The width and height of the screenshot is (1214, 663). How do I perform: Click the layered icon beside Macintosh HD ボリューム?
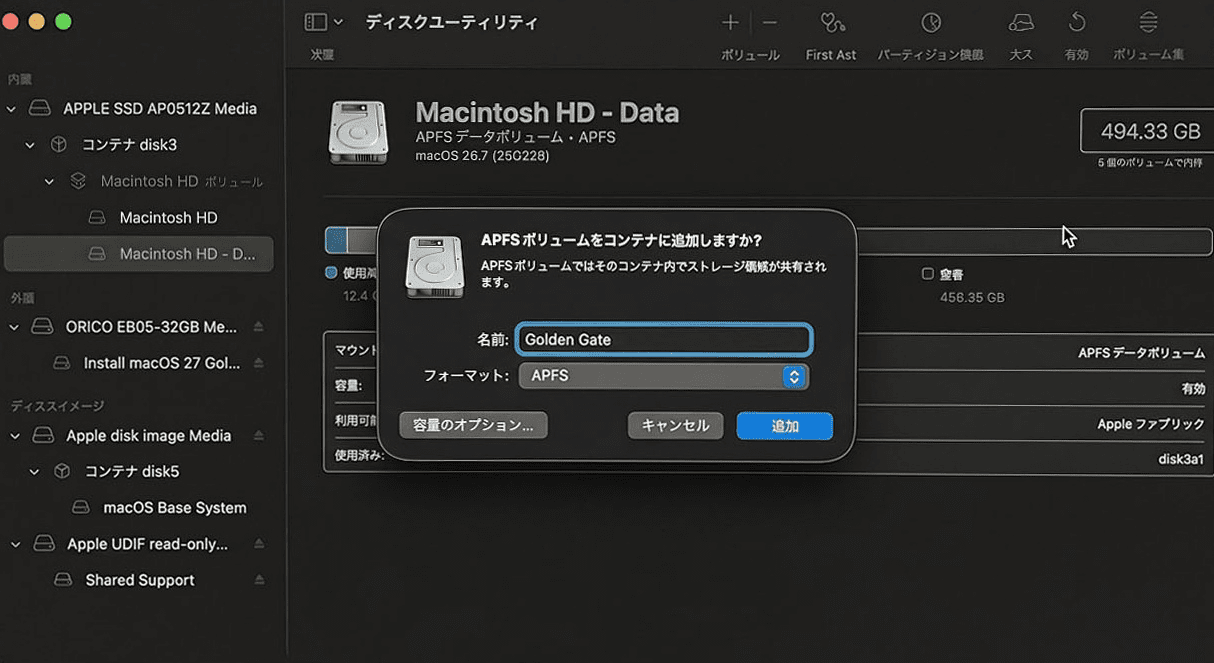tap(78, 181)
